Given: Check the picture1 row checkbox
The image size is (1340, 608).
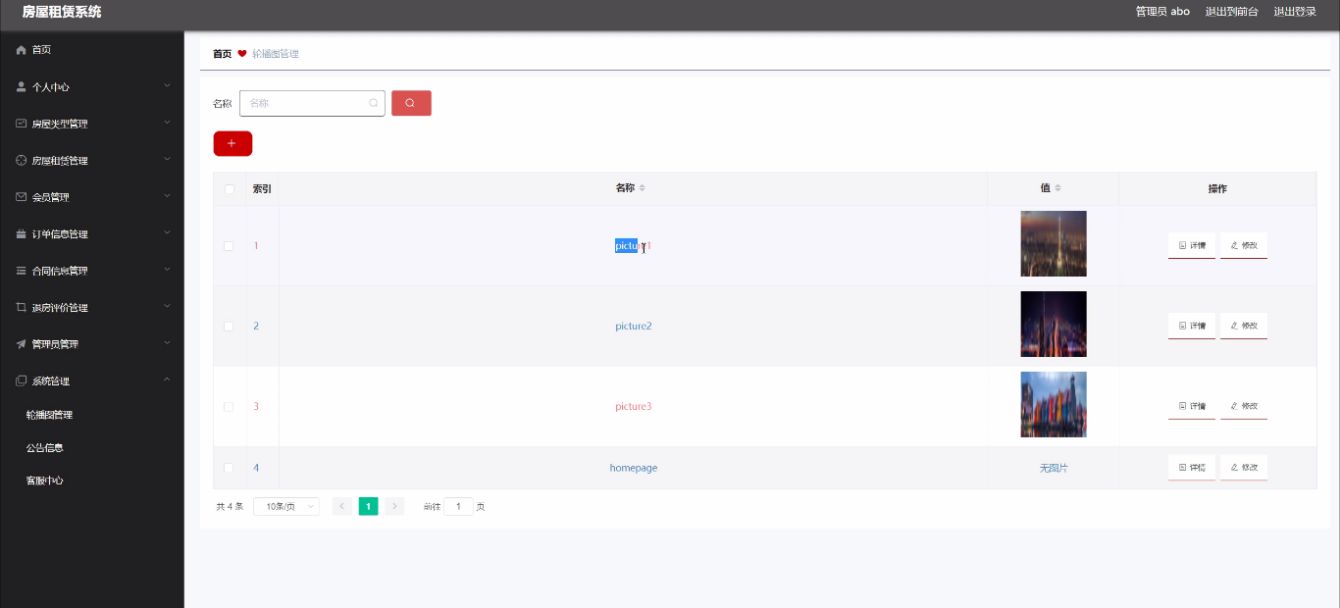Looking at the screenshot, I should pos(229,246).
